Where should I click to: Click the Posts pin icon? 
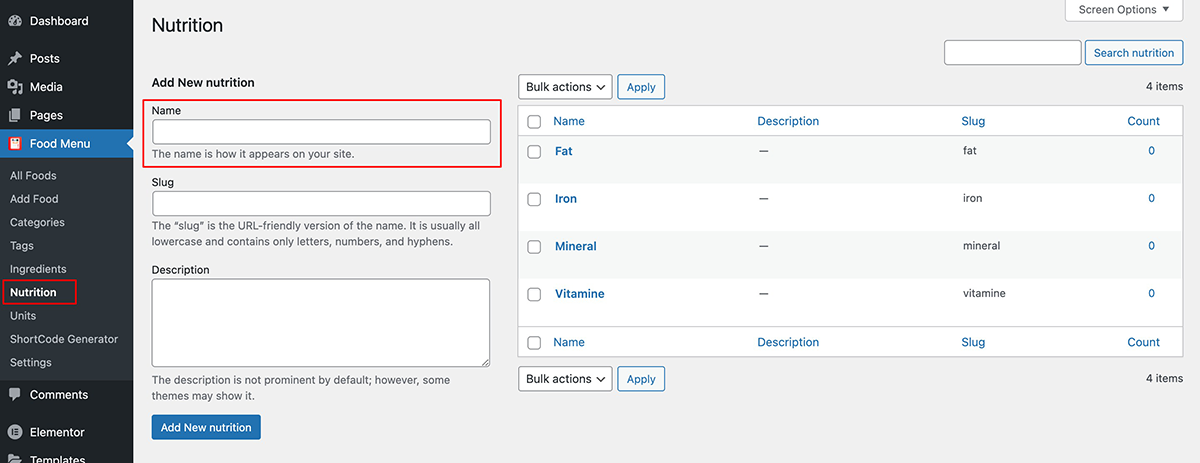(15, 59)
